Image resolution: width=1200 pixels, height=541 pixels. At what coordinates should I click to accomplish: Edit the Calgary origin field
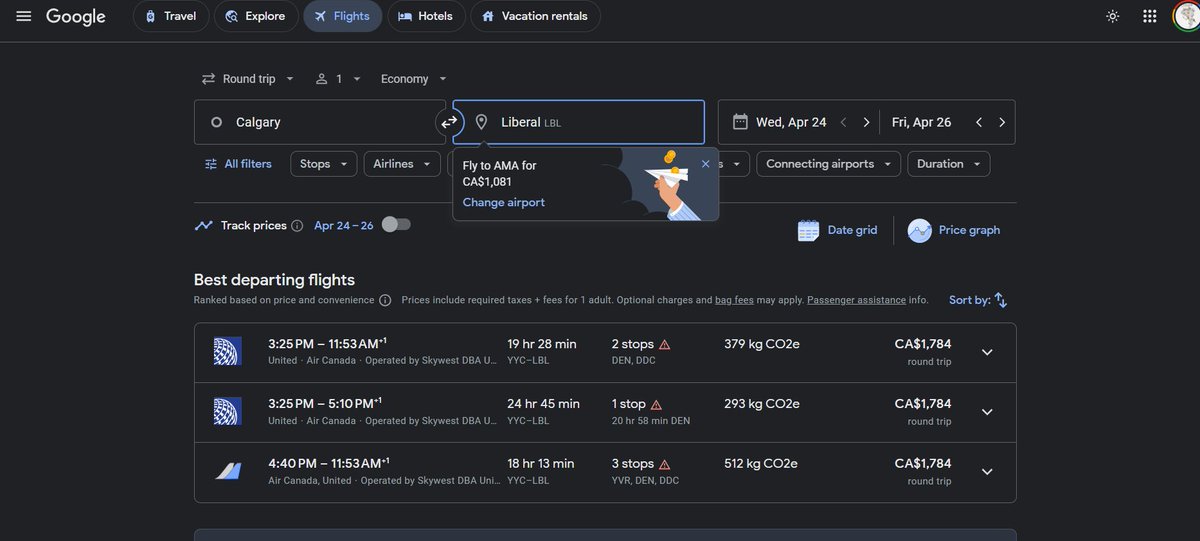point(320,122)
